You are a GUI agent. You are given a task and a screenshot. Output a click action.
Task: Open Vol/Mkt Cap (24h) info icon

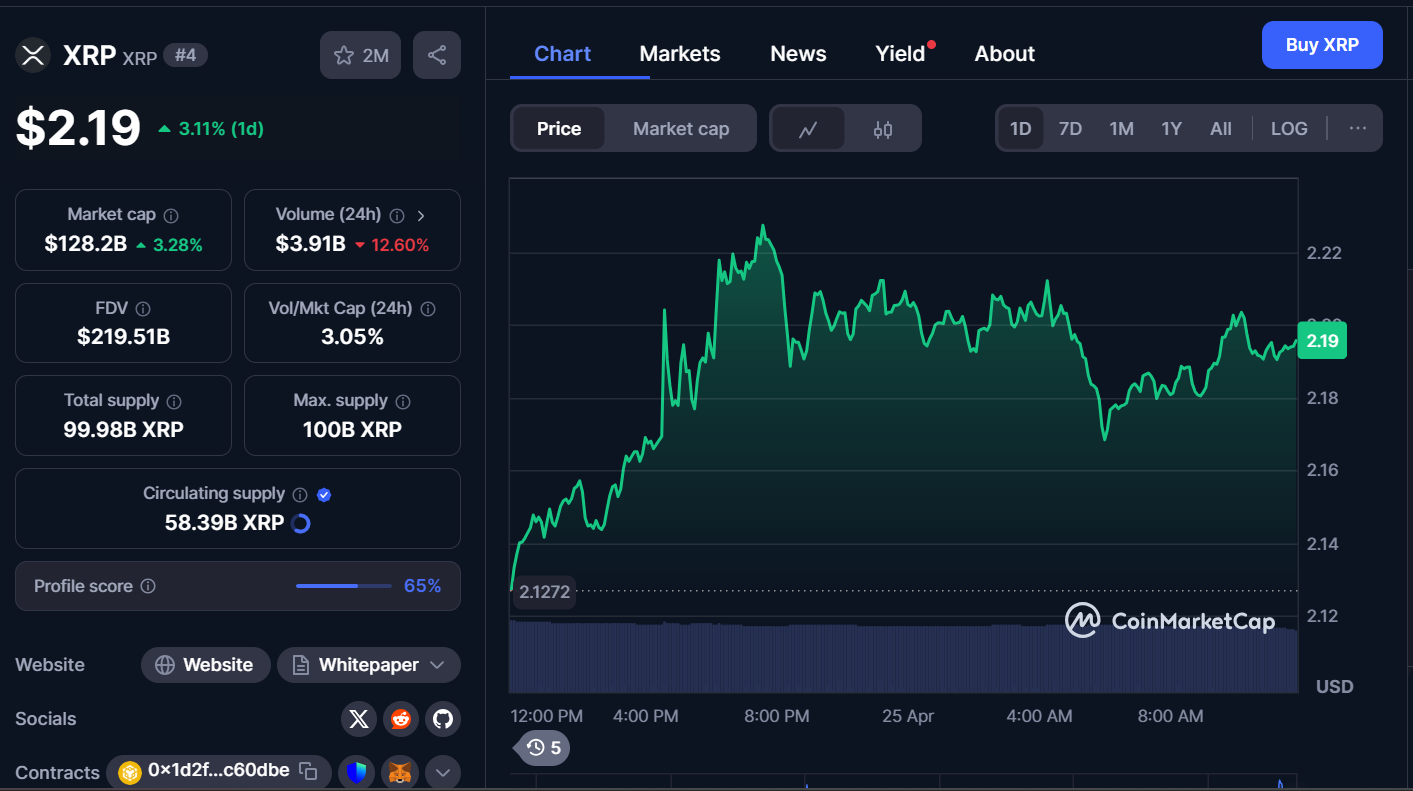click(428, 309)
